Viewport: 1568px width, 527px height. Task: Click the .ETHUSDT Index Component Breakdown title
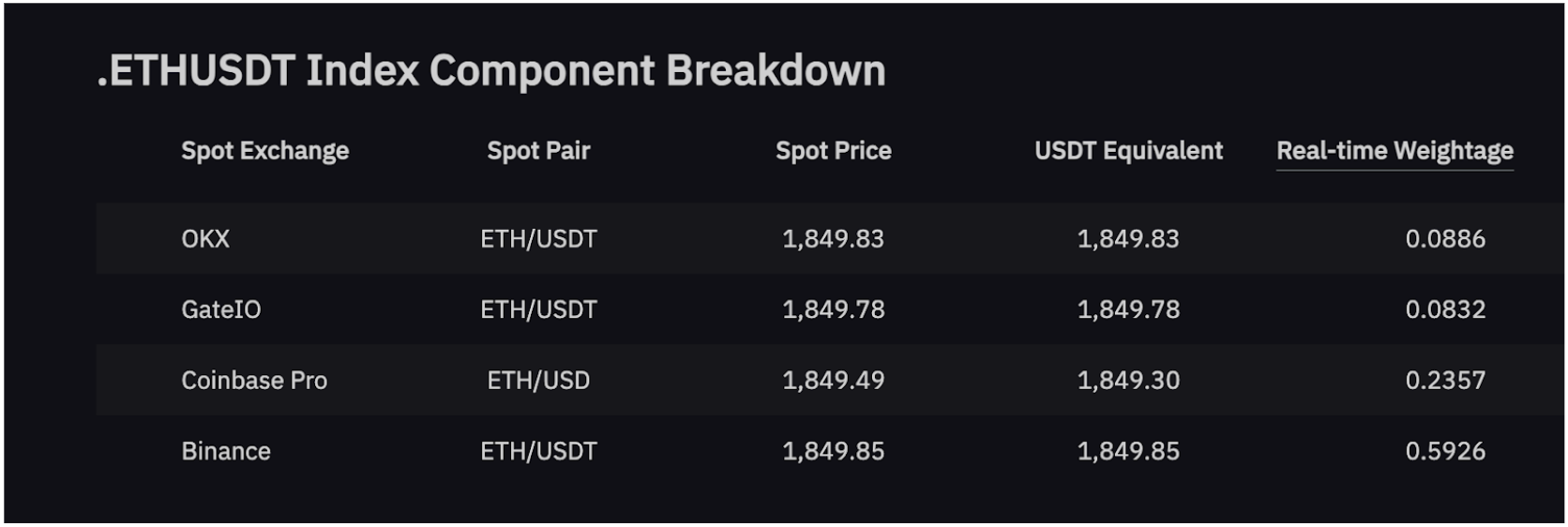click(491, 71)
